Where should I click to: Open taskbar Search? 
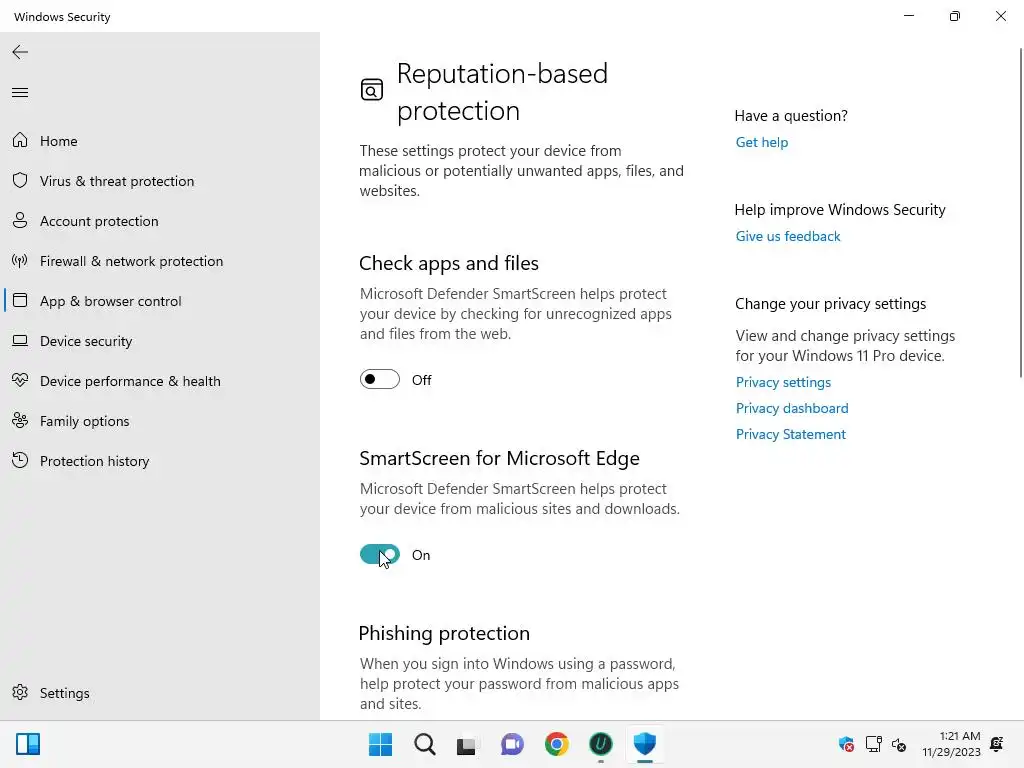(424, 744)
